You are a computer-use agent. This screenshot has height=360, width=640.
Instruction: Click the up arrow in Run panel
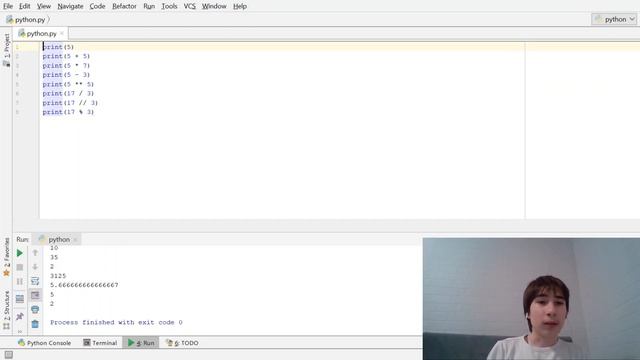(35, 253)
